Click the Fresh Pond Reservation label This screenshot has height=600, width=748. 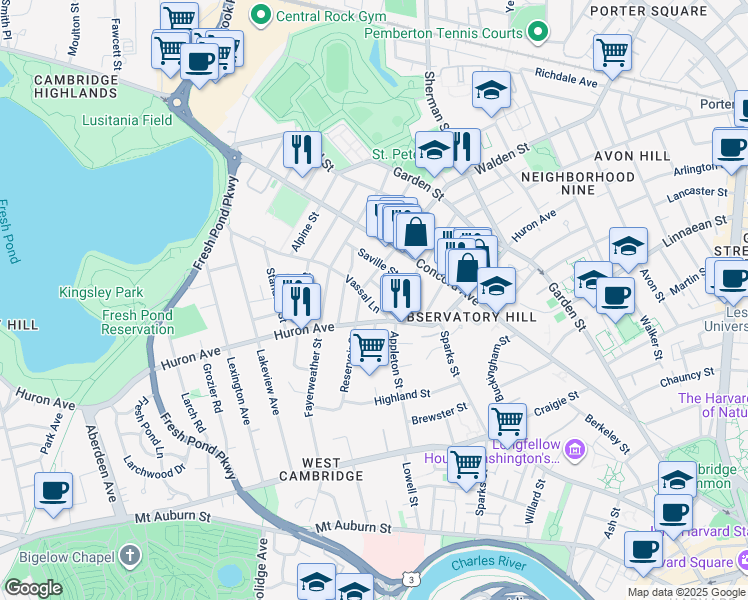[x=137, y=322]
